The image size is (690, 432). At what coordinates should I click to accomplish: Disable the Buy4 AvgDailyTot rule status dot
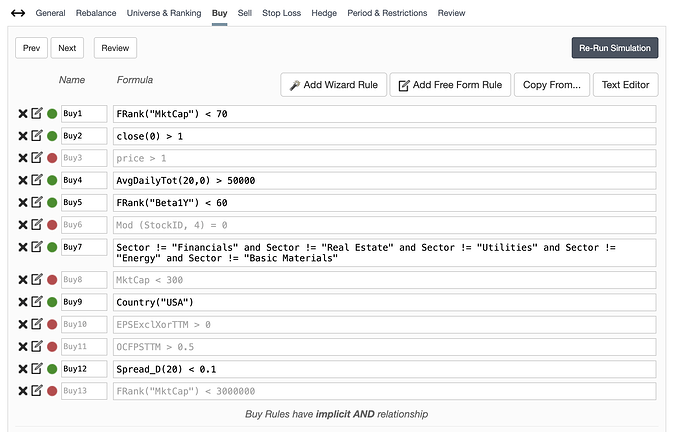pos(52,180)
